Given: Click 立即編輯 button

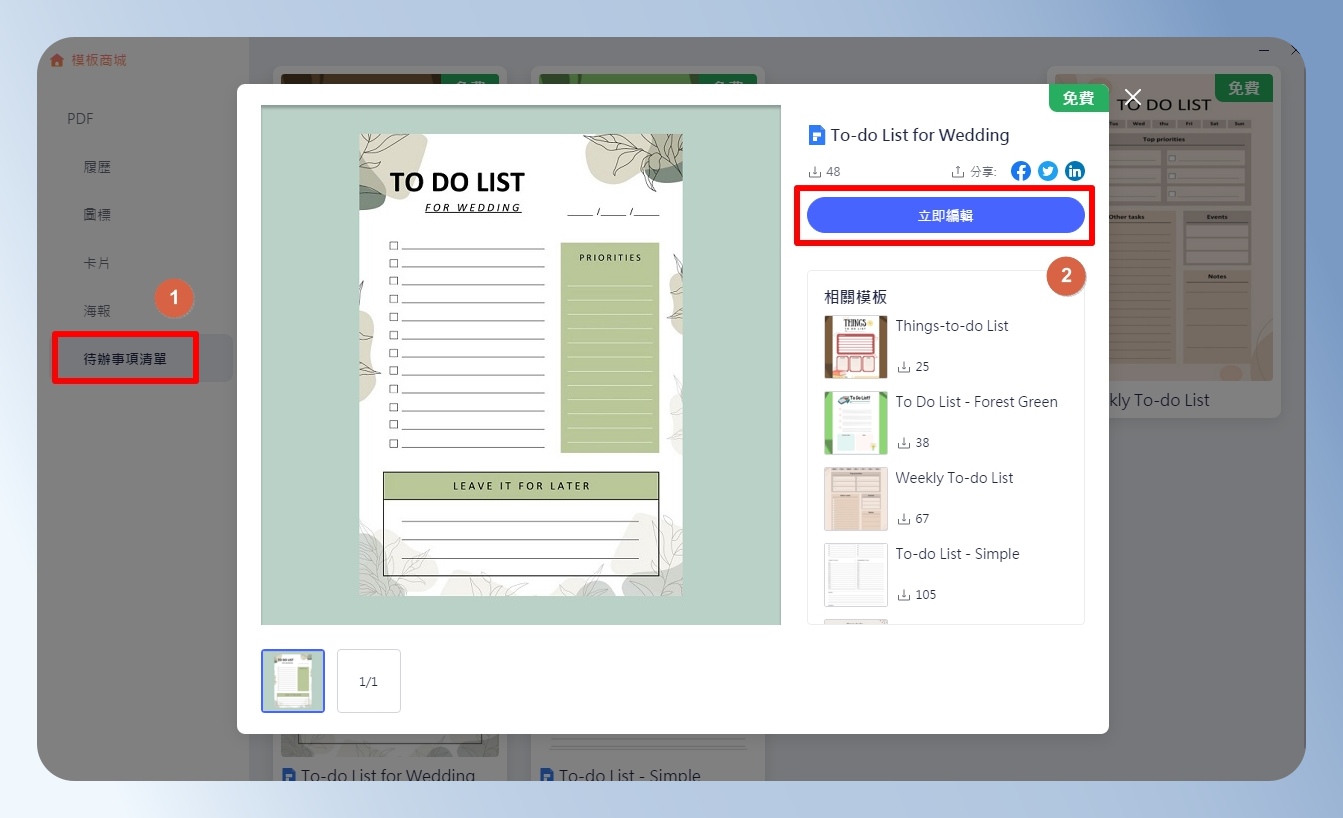Looking at the screenshot, I should pos(945,215).
